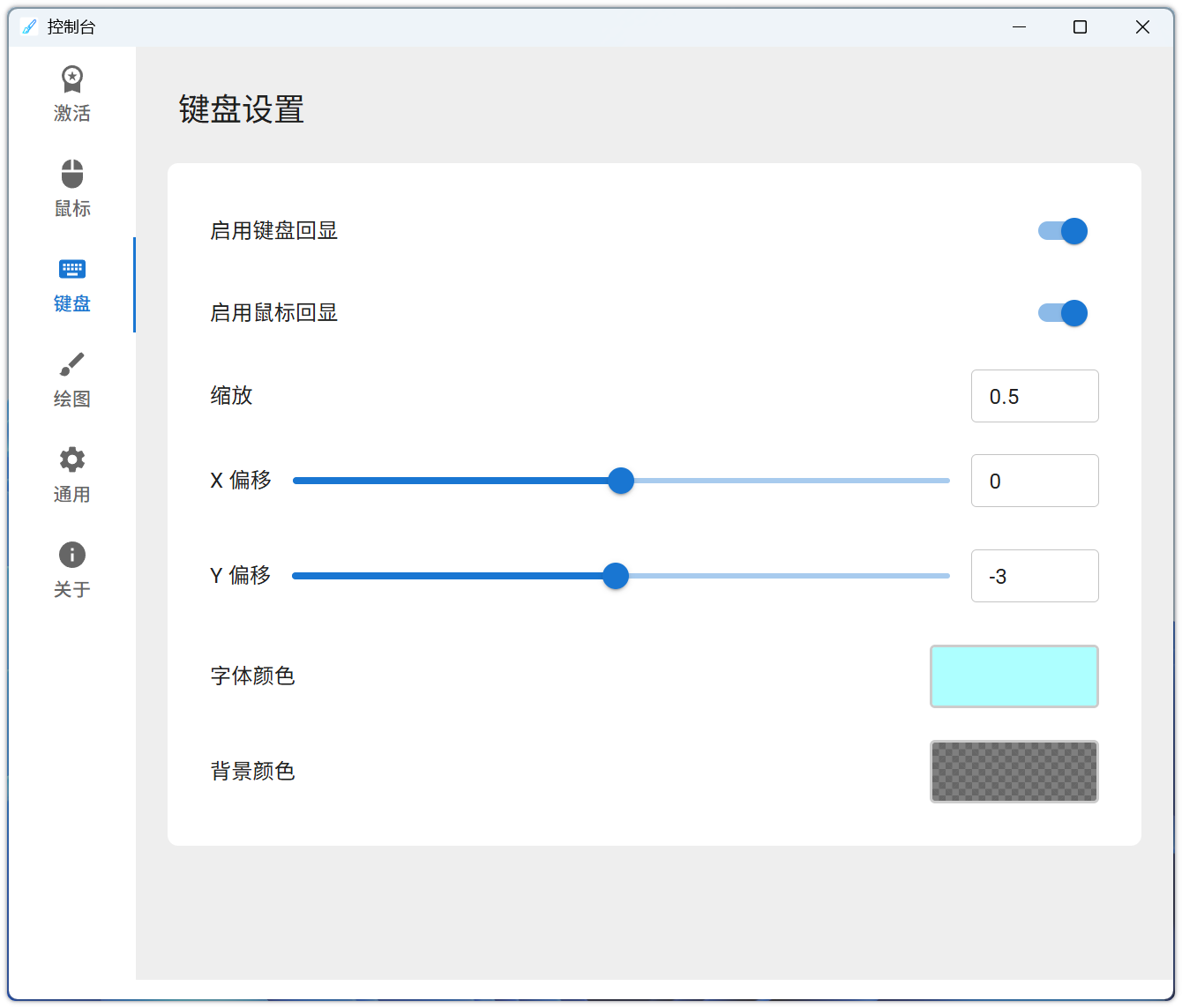
Task: Click the Y 偏移 slider thumb
Action: (x=615, y=576)
